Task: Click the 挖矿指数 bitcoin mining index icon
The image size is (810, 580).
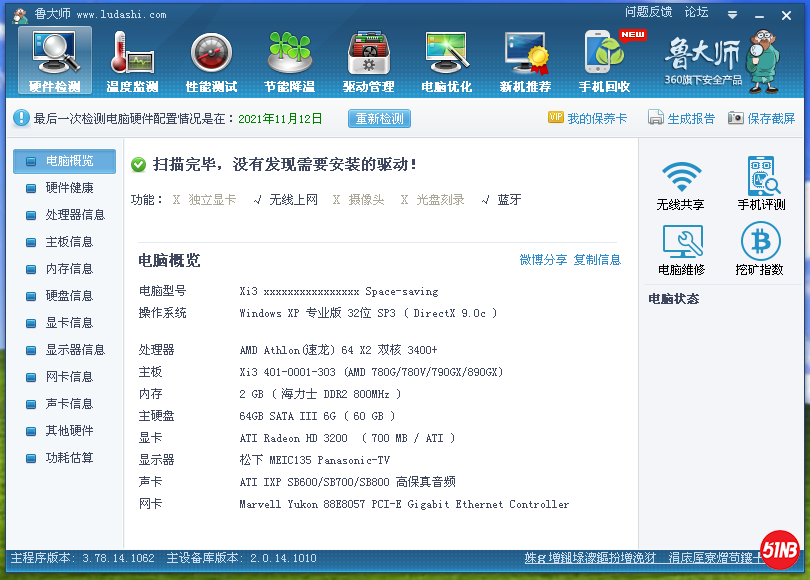Action: point(761,250)
